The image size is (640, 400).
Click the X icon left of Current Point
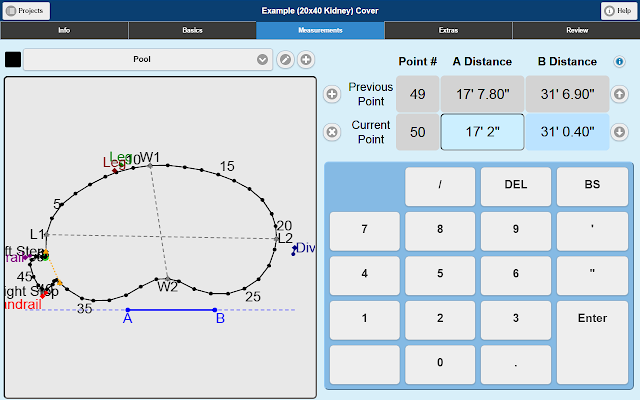click(332, 132)
